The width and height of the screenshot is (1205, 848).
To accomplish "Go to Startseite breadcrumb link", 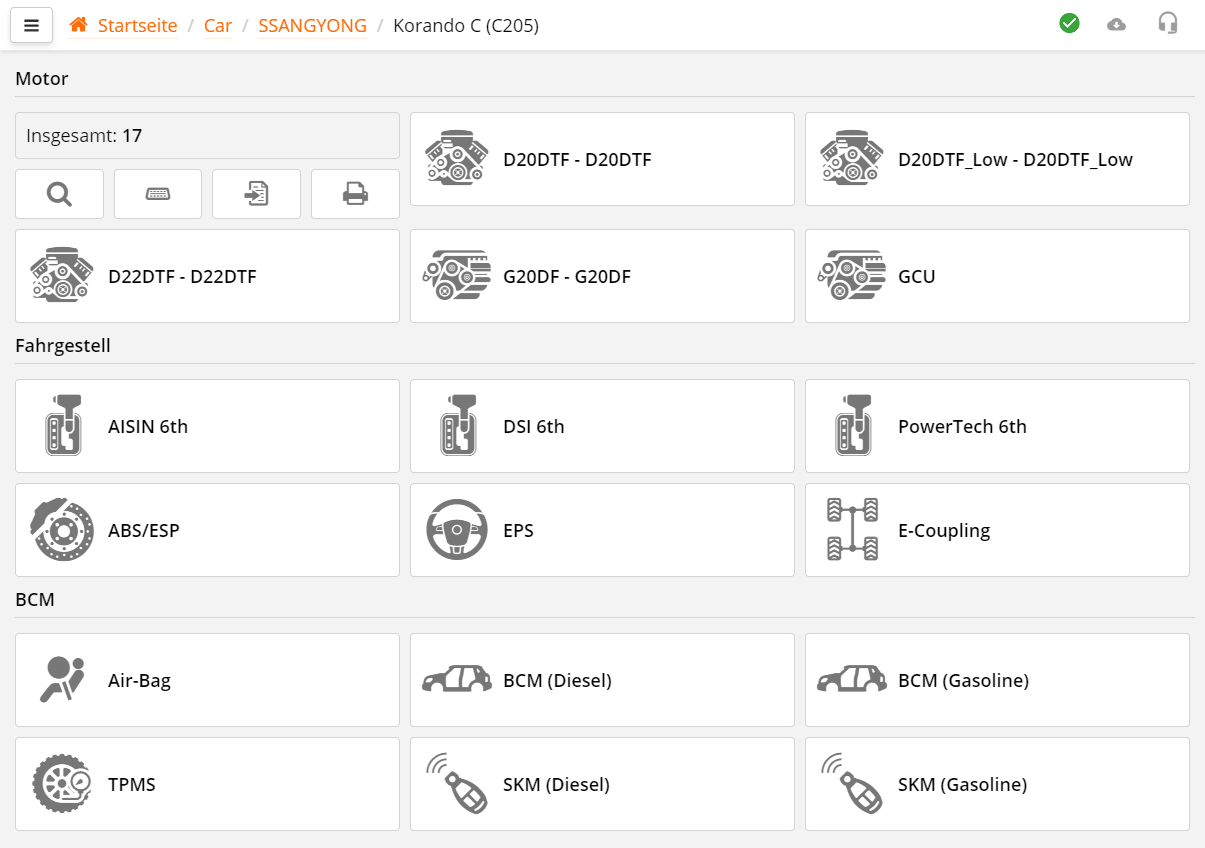I will pyautogui.click(x=137, y=26).
